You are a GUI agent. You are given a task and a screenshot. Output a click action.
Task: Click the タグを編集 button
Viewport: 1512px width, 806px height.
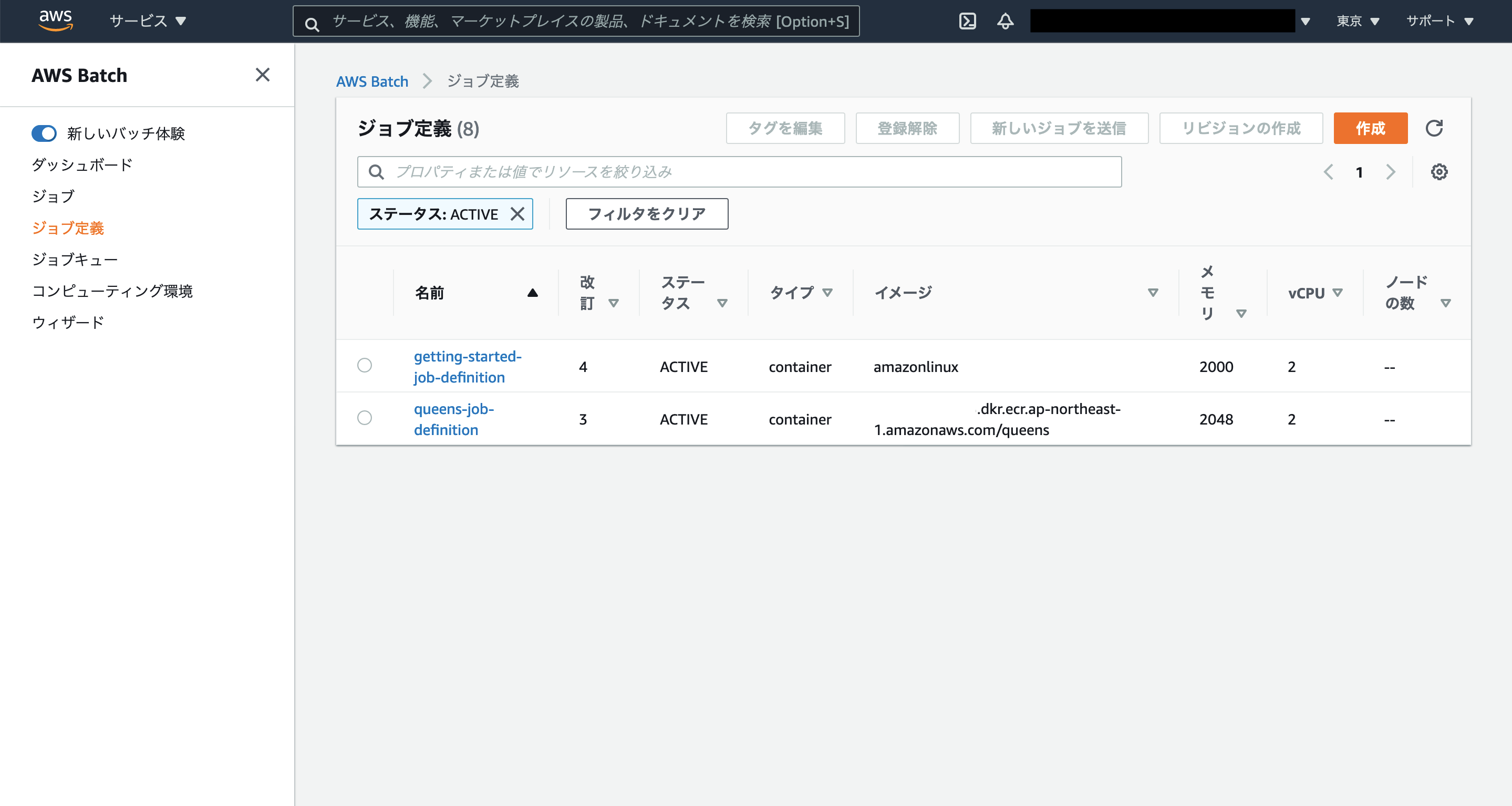click(x=785, y=128)
